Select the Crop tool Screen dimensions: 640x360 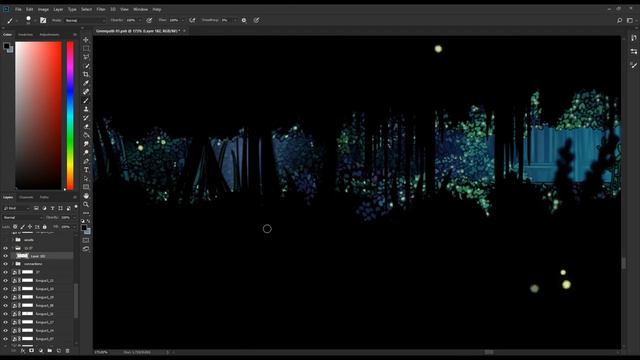point(86,74)
